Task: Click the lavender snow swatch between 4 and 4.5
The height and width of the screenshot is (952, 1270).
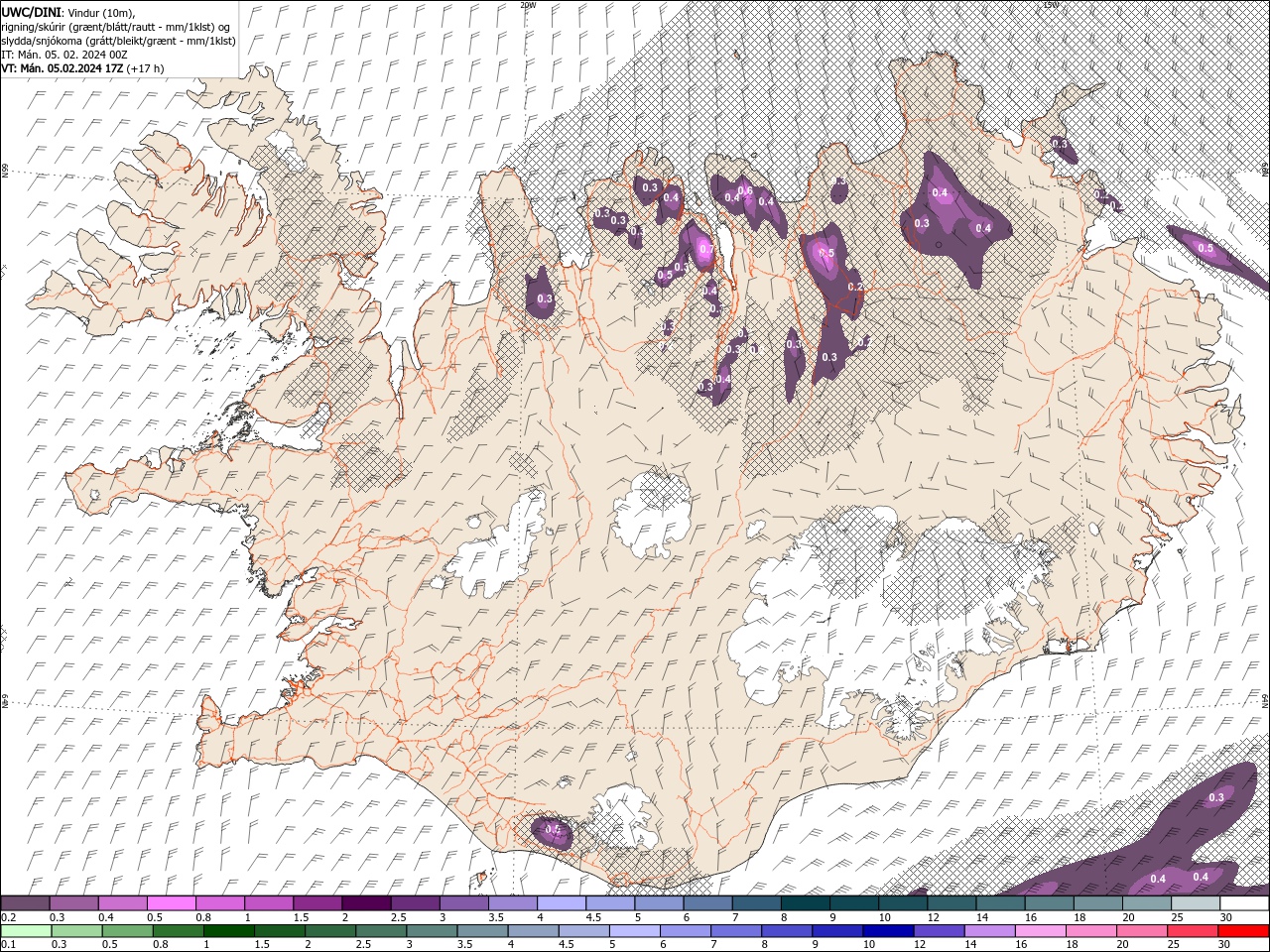Action: coord(561,903)
